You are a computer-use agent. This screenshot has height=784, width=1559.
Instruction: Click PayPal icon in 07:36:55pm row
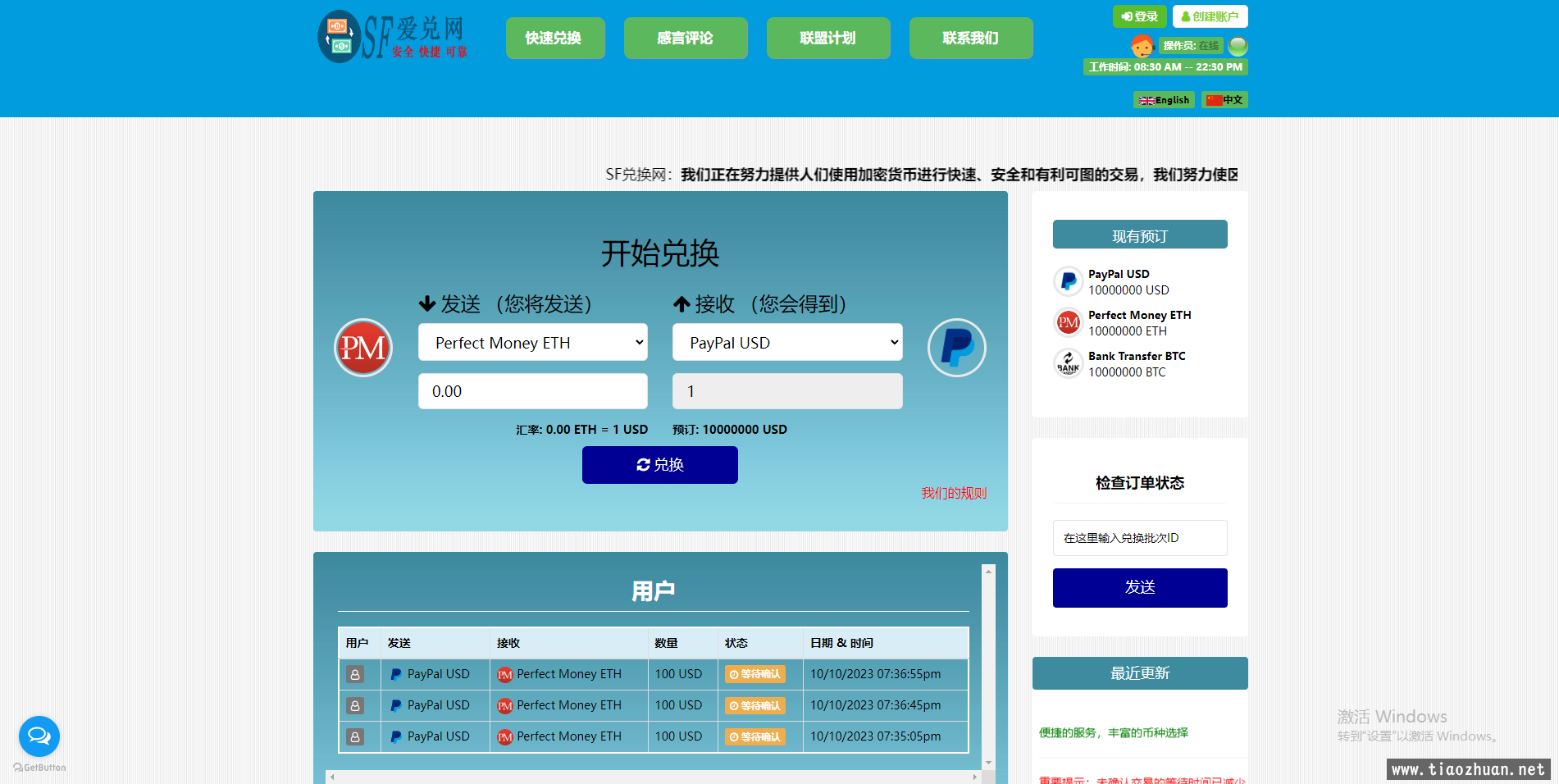coord(396,674)
